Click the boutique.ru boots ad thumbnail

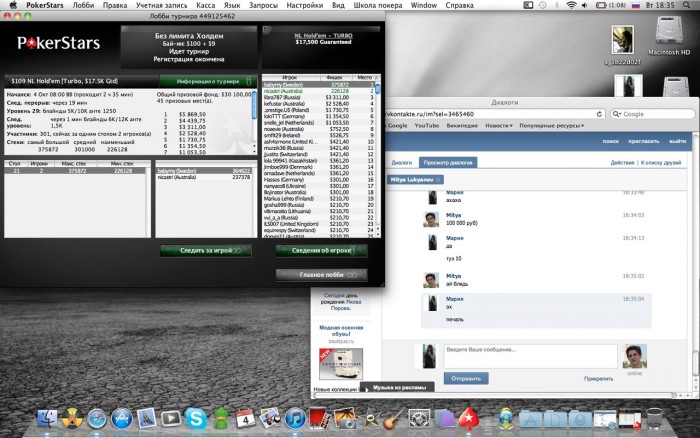pyautogui.click(x=341, y=364)
